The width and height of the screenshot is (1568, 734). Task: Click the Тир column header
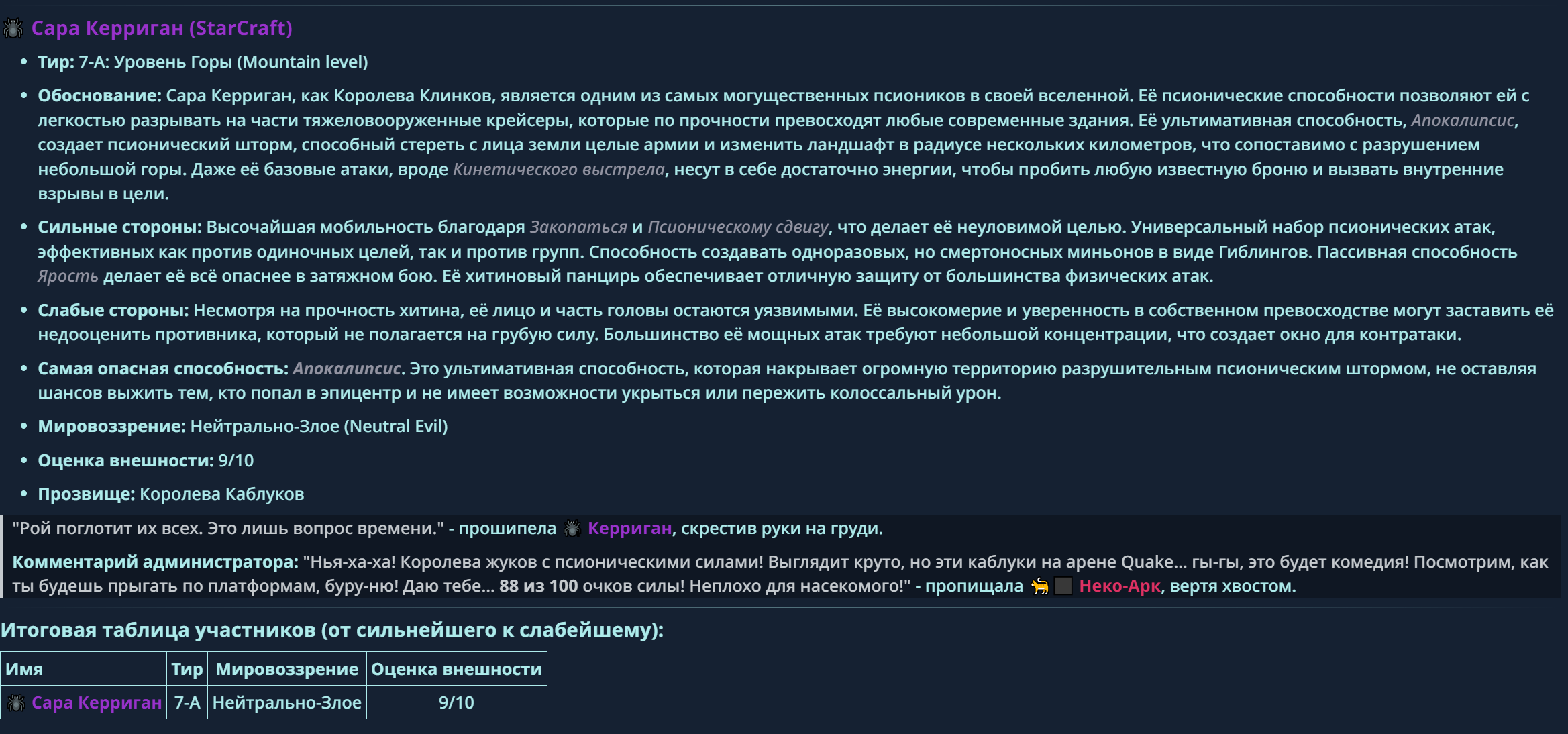click(x=187, y=669)
